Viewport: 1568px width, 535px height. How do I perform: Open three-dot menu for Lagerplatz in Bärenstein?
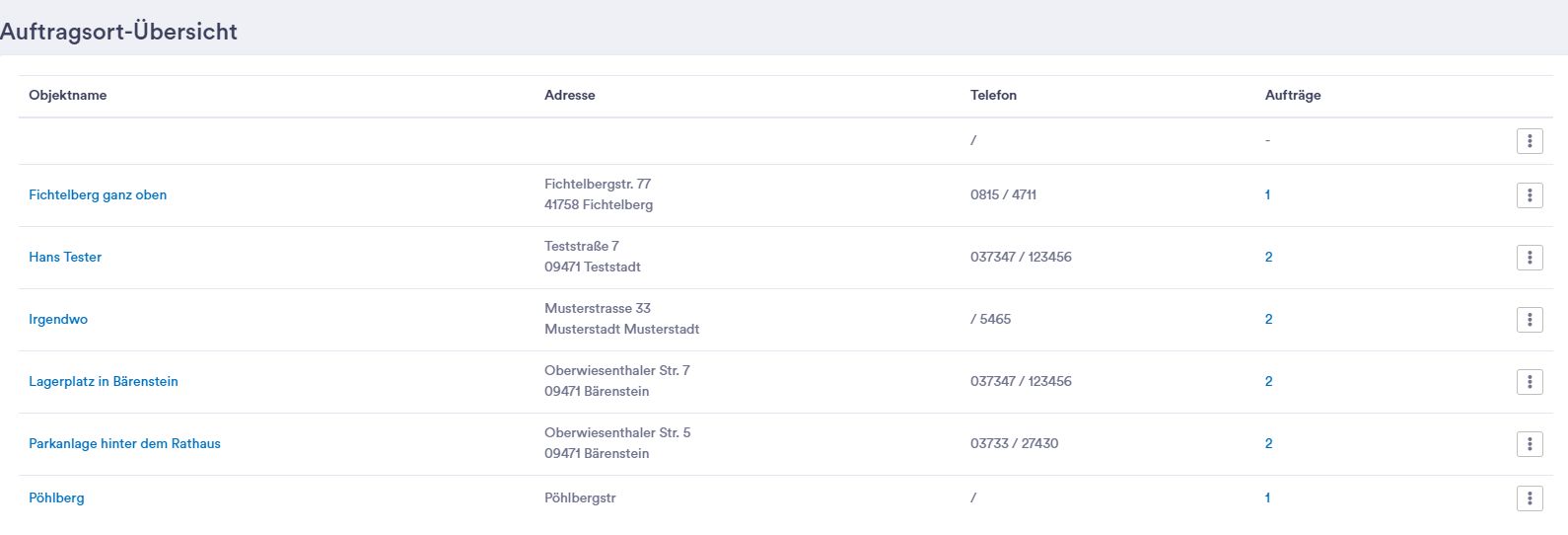coord(1530,382)
